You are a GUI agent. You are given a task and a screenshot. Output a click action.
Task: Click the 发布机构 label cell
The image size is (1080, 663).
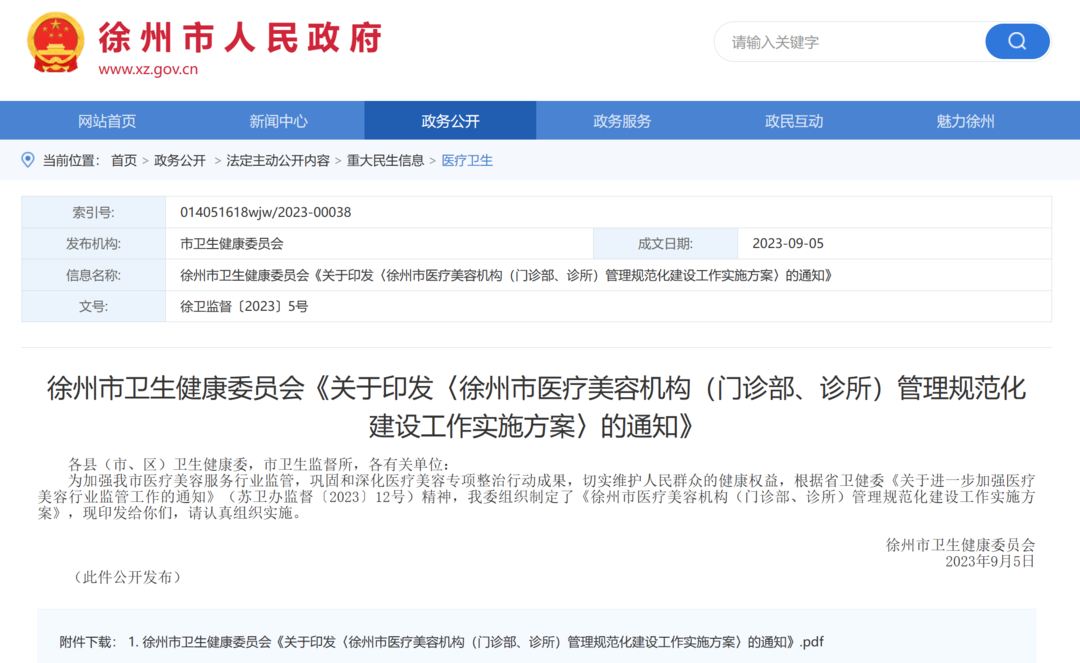pos(94,244)
